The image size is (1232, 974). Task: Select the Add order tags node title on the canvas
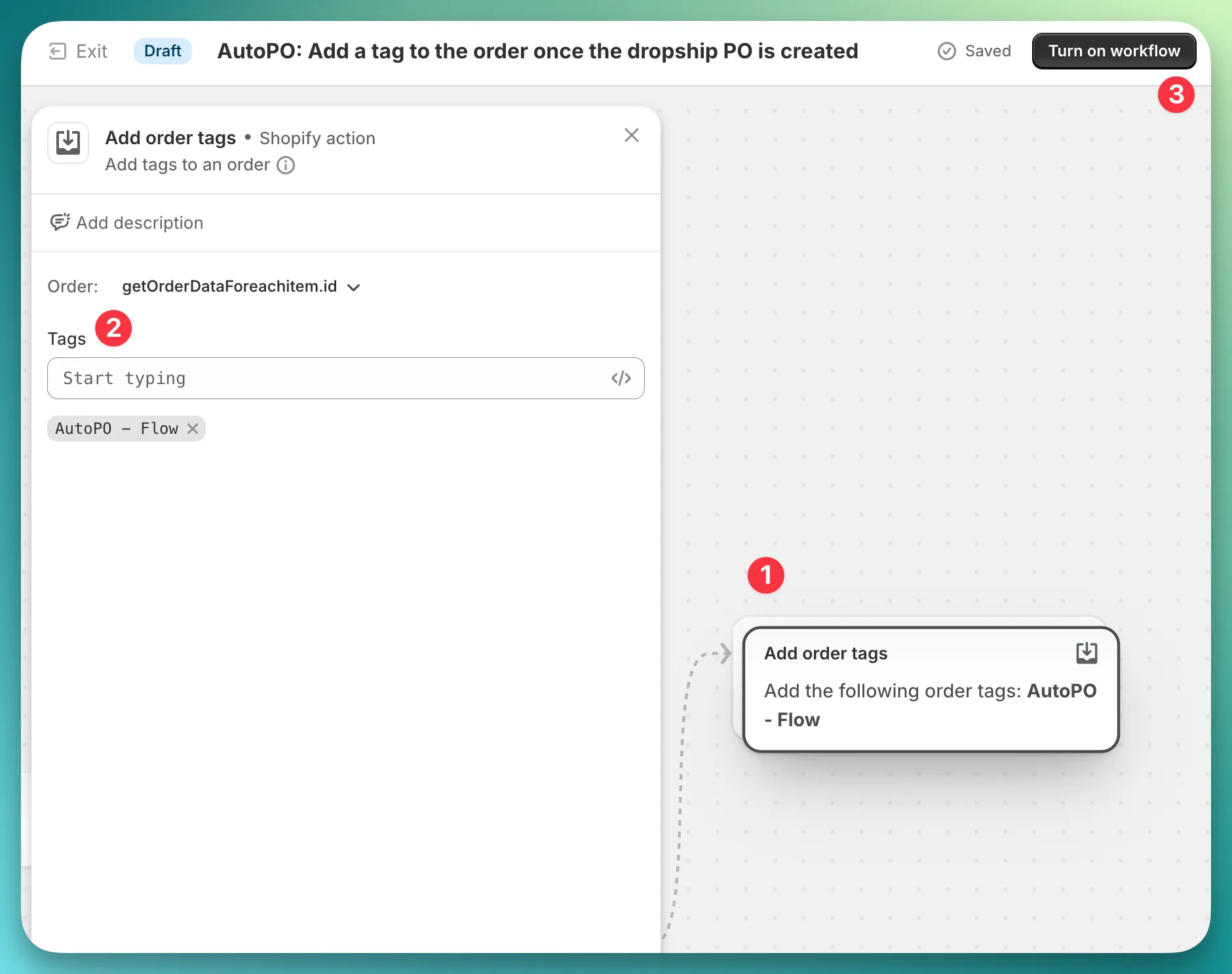825,653
